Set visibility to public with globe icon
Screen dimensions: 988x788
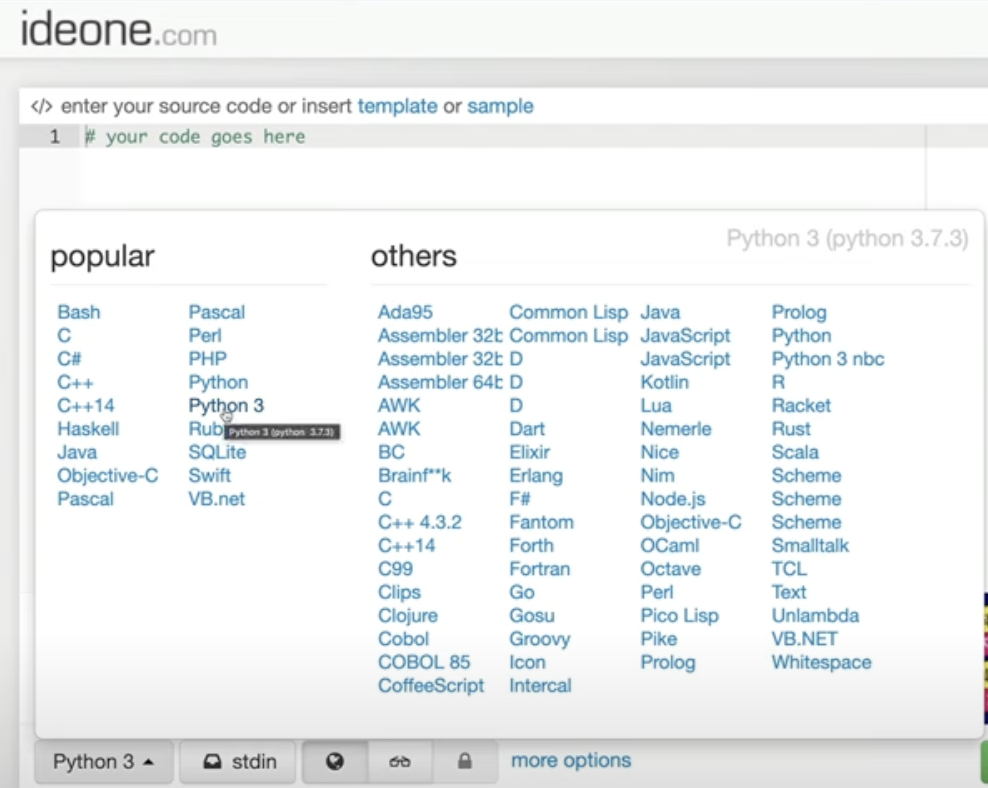click(x=335, y=762)
